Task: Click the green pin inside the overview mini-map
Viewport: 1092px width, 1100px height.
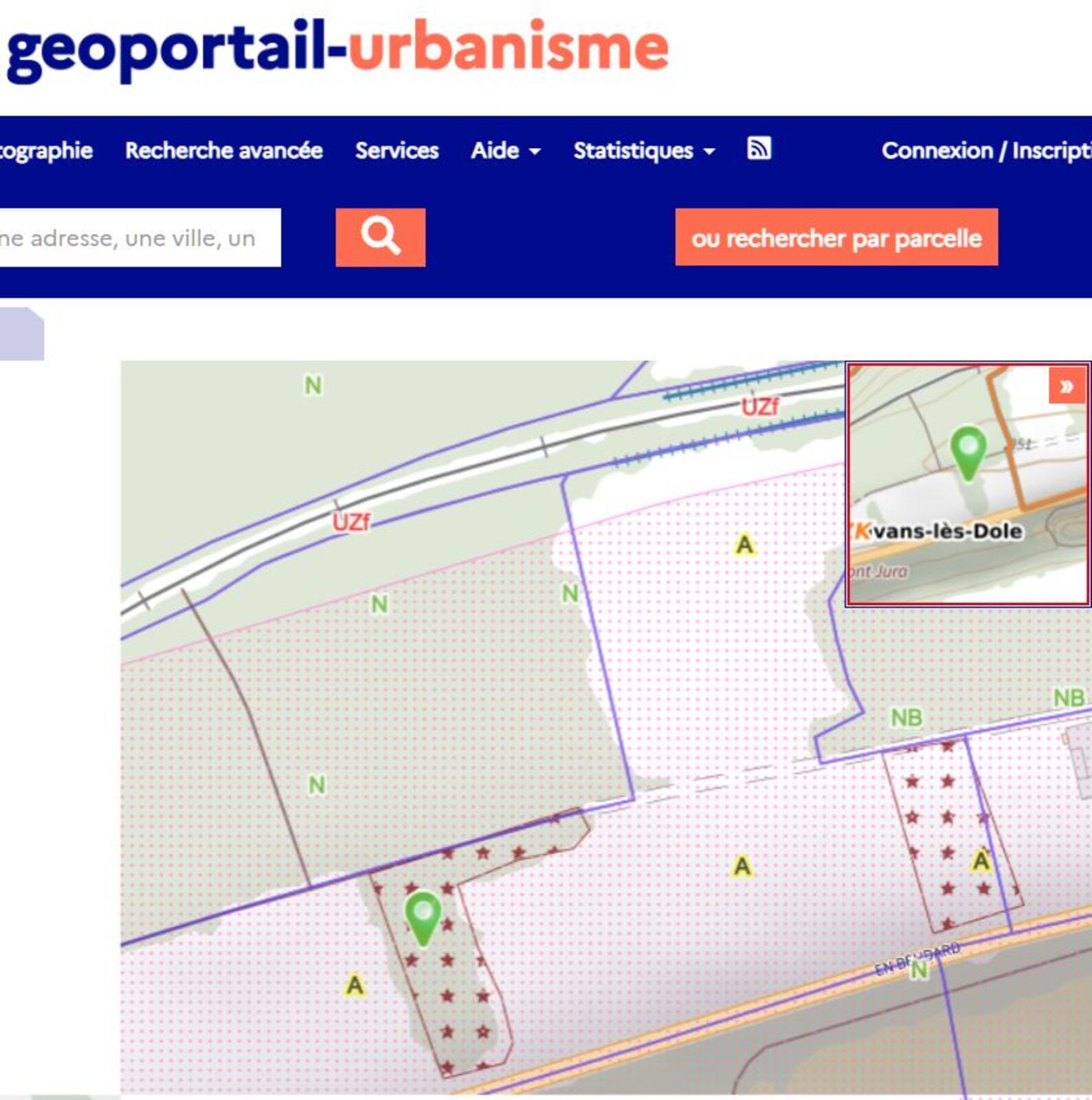Action: point(968,450)
